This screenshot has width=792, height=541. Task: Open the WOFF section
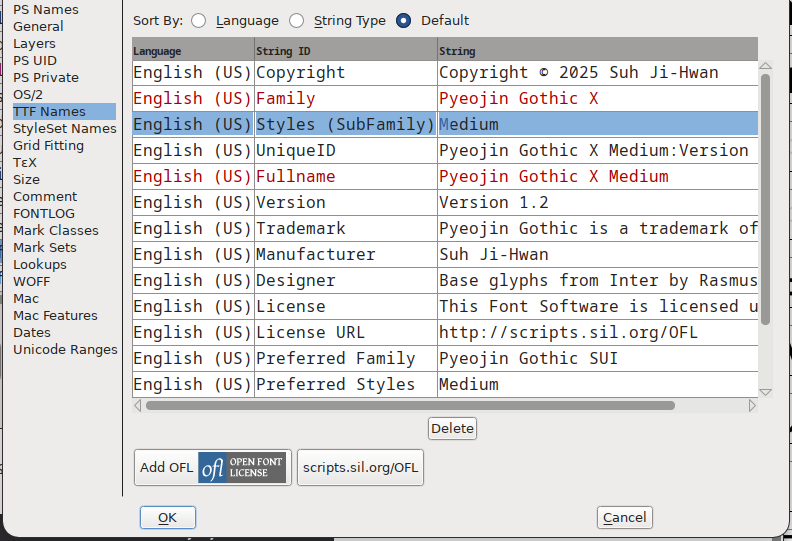coord(31,281)
